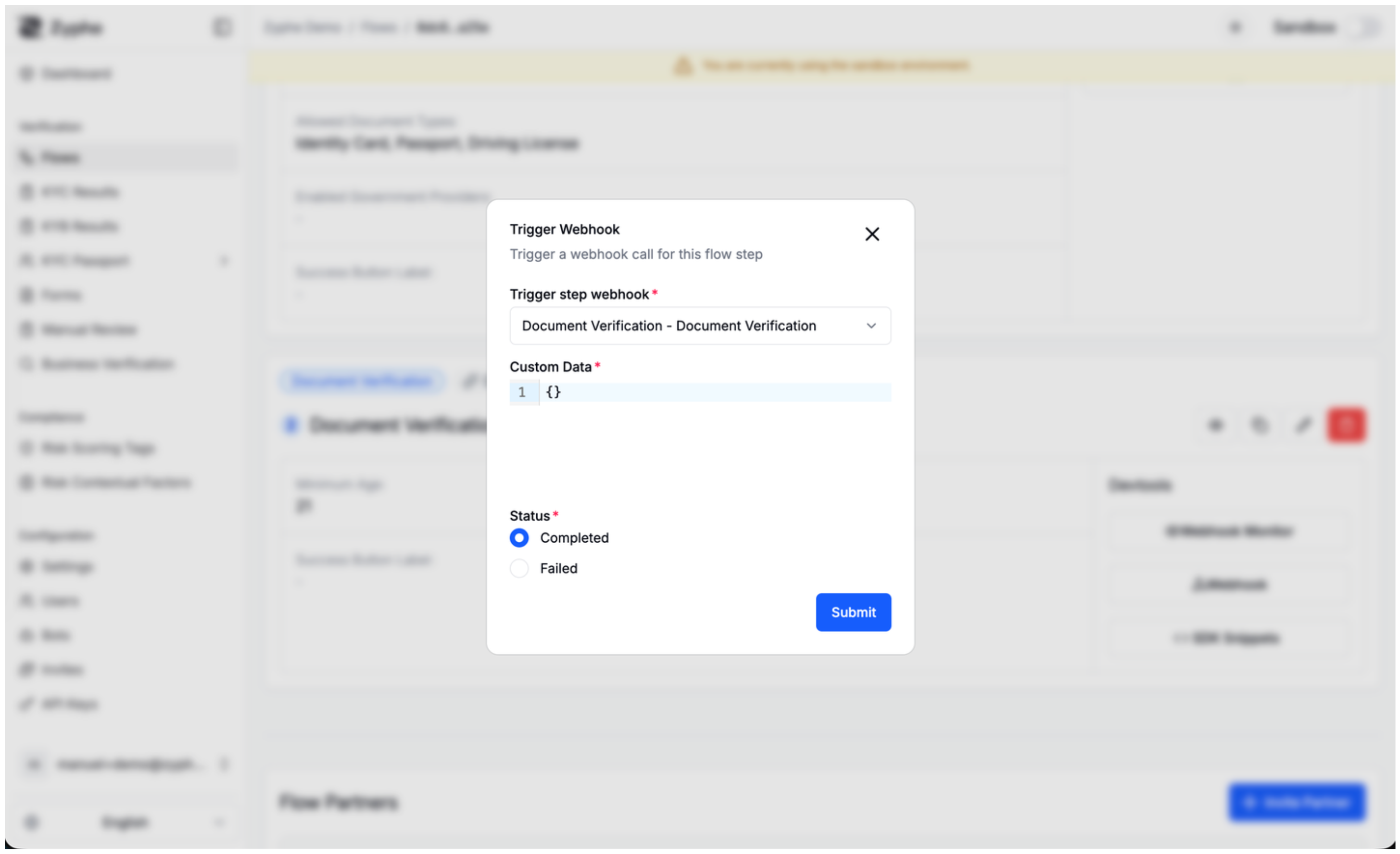Click the 'Custom Data' field label
1400x854 pixels.
[550, 367]
